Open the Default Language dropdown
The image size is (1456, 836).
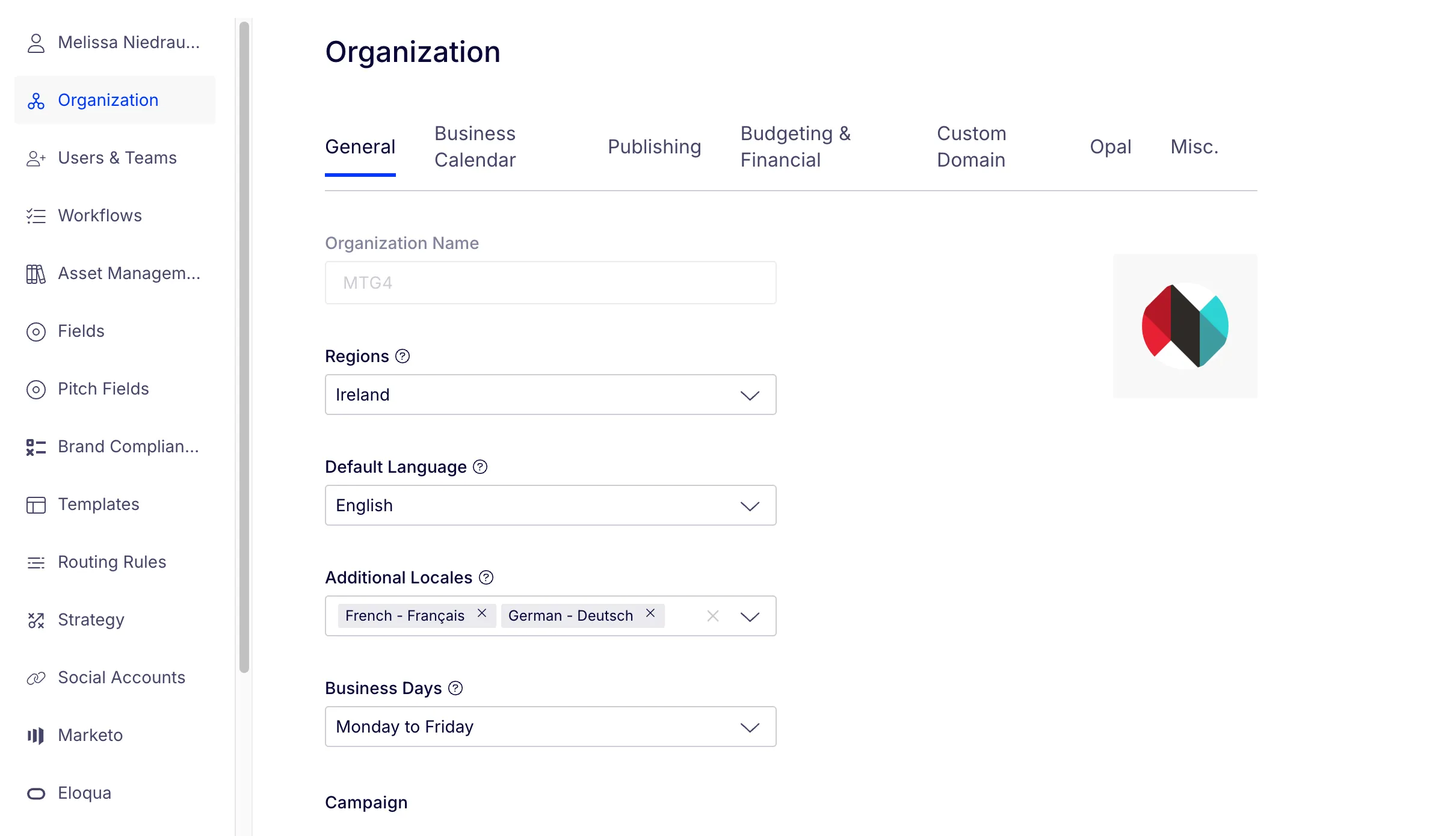click(551, 505)
